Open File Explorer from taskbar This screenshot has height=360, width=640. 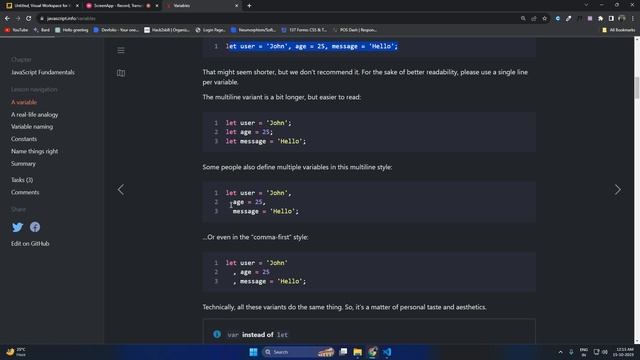pos(358,352)
